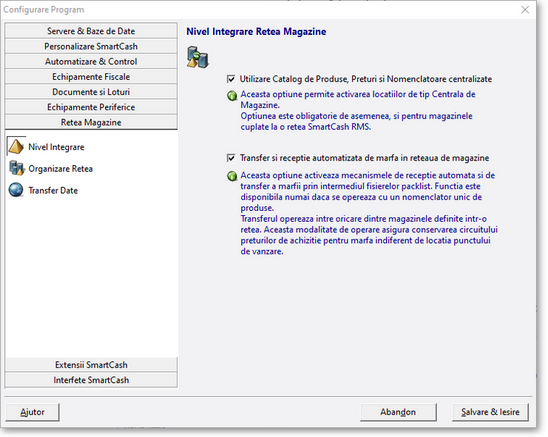Viewport: 548px width, 437px height.
Task: Click the Salvare & Iesire button
Action: point(490,412)
